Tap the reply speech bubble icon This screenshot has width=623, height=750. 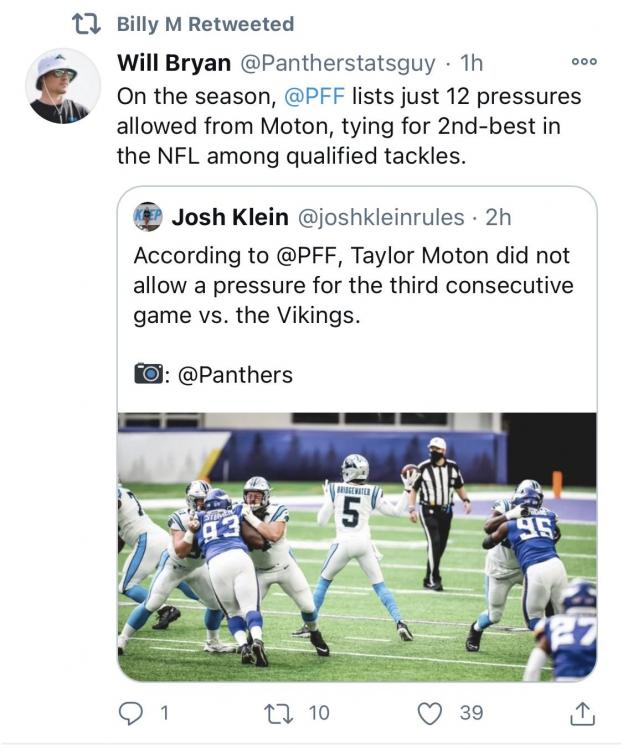point(130,713)
